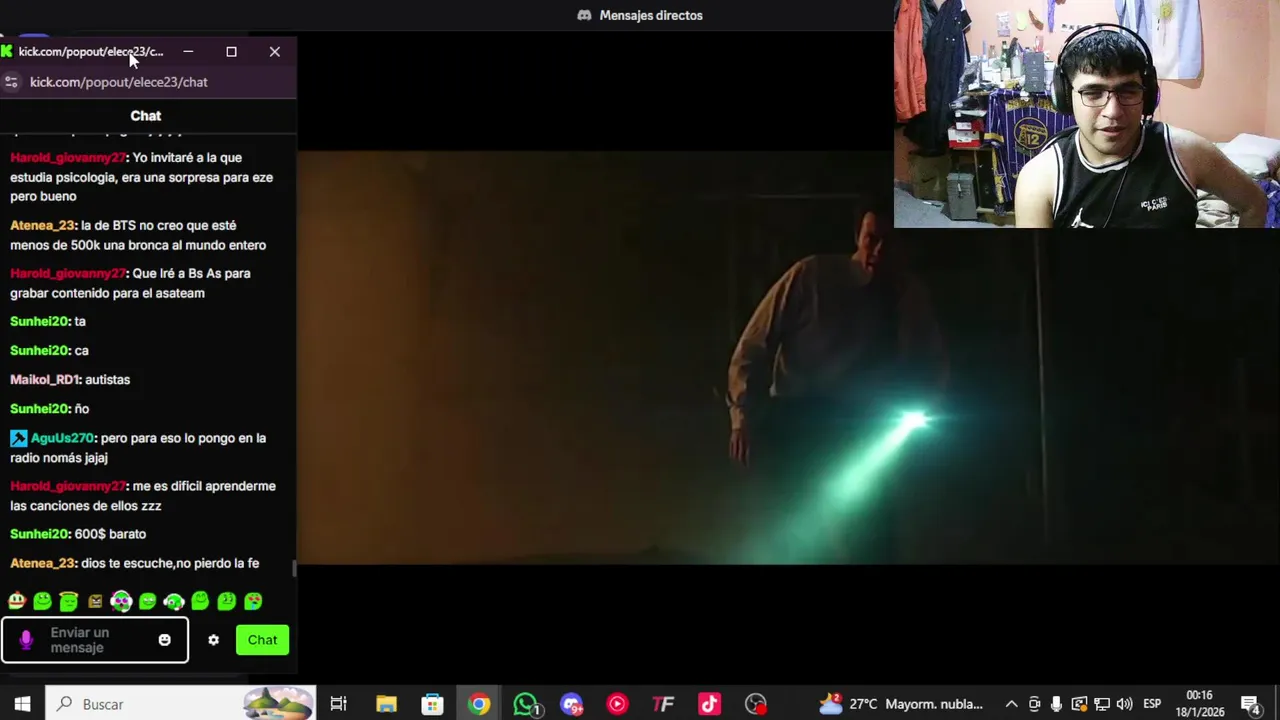Open the emoji picker smiley in message box
1280x720 pixels.
pos(164,640)
